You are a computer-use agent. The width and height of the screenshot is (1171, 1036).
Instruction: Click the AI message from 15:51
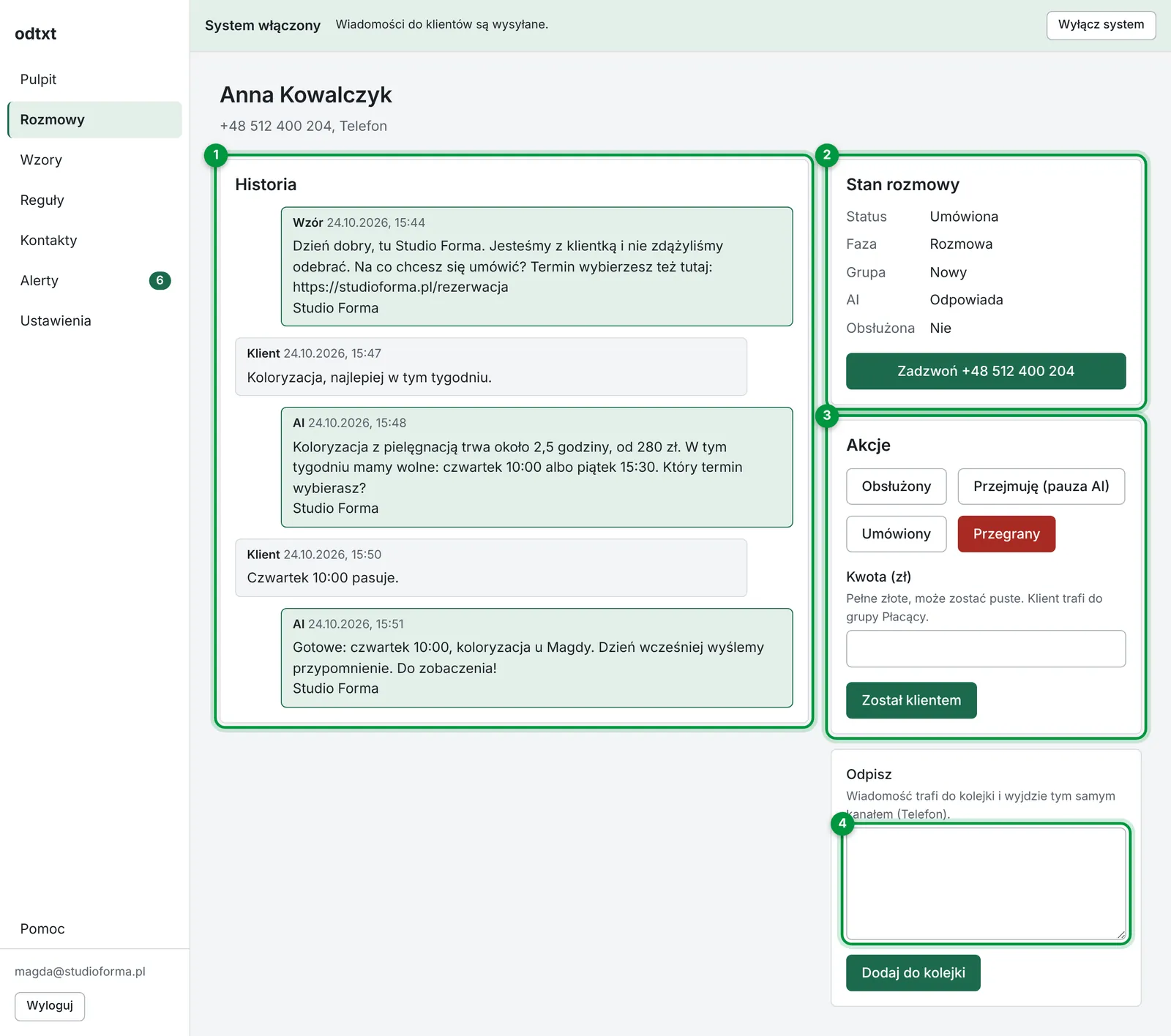click(x=536, y=658)
